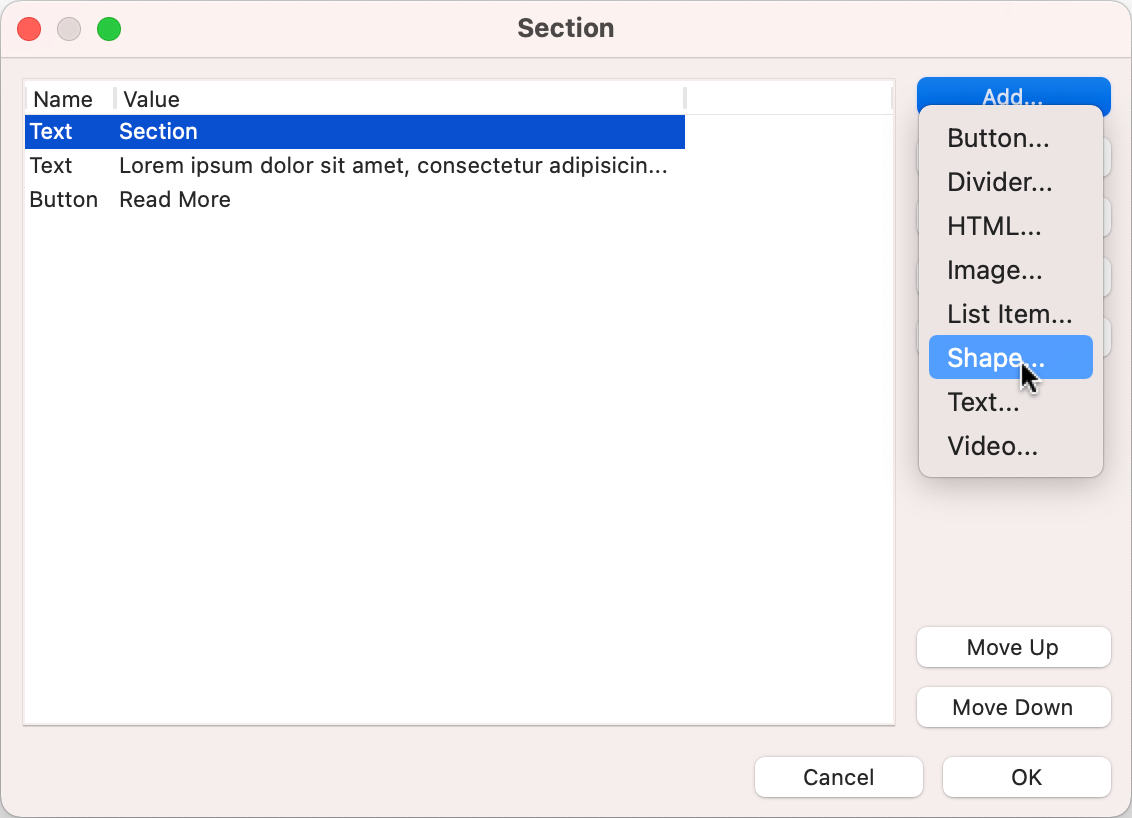This screenshot has height=818, width=1132.
Task: Choose Text... from the Add menu
Action: (x=983, y=402)
